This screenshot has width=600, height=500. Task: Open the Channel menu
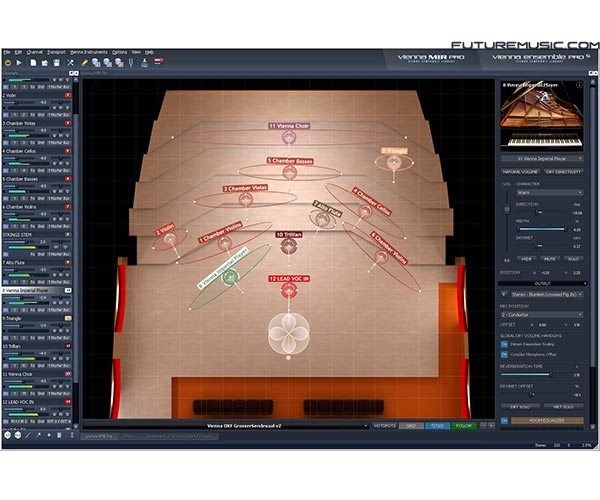[35, 52]
